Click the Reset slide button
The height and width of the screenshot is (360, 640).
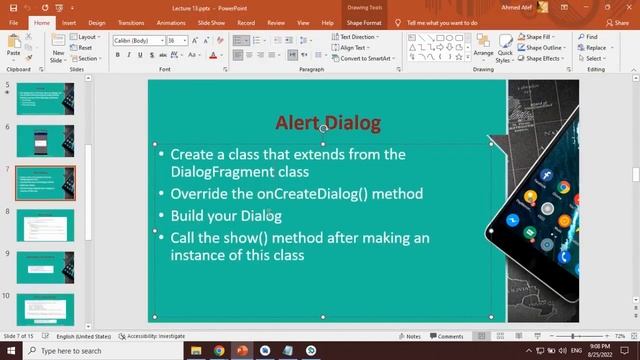81,48
